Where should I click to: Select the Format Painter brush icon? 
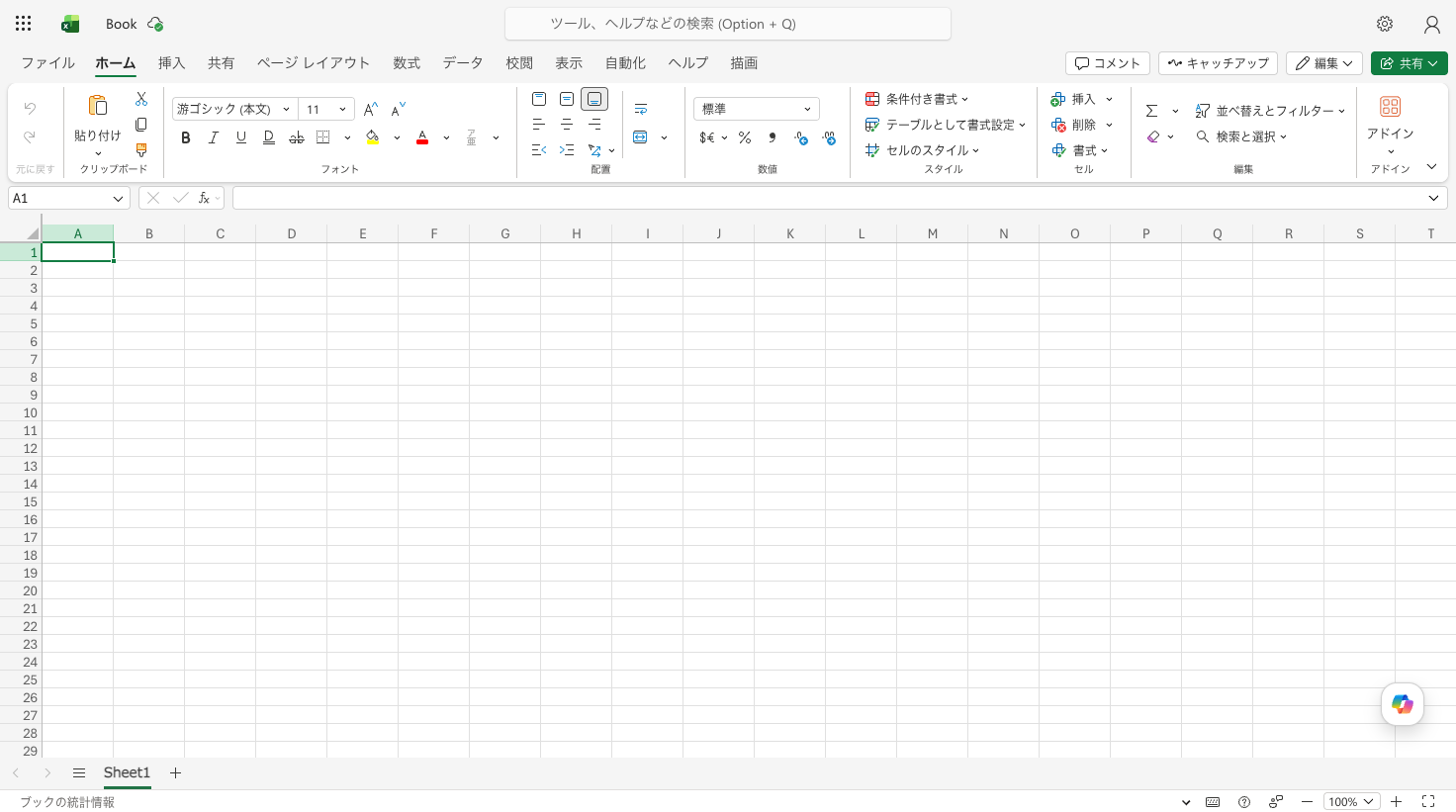[141, 150]
